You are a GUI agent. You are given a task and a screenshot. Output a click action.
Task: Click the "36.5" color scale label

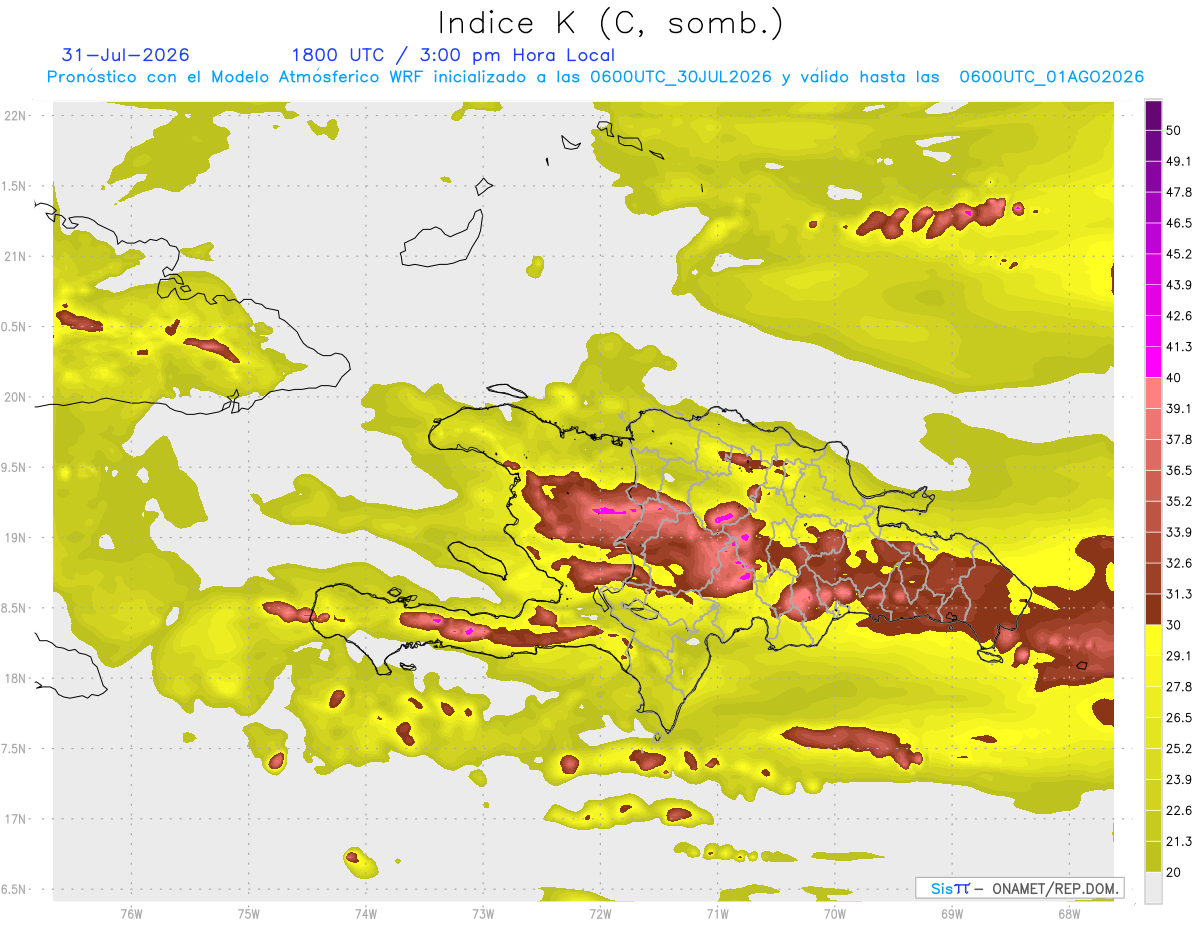pos(1177,470)
